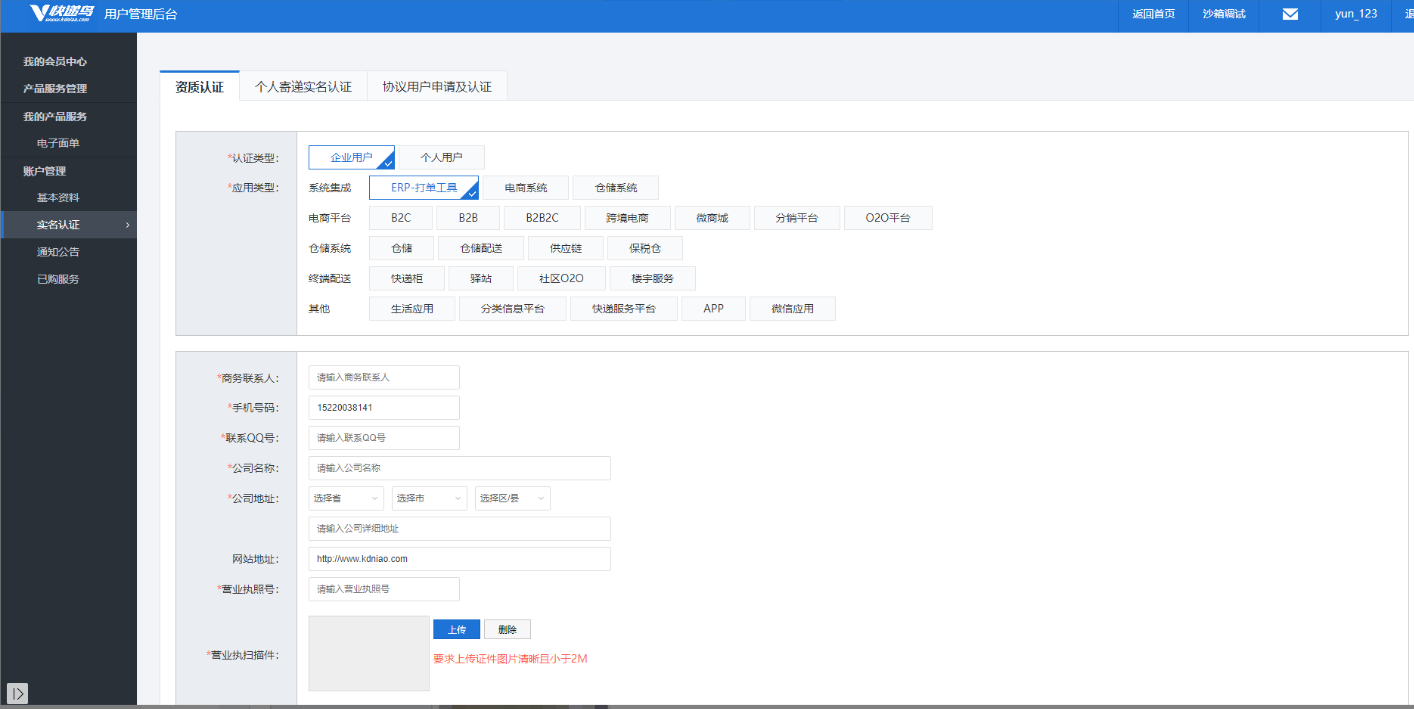Select the 微信应用 option

pyautogui.click(x=792, y=309)
